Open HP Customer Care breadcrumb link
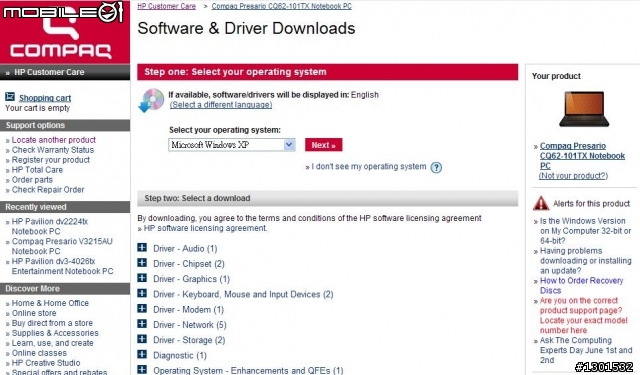This screenshot has width=640, height=375. tap(167, 6)
